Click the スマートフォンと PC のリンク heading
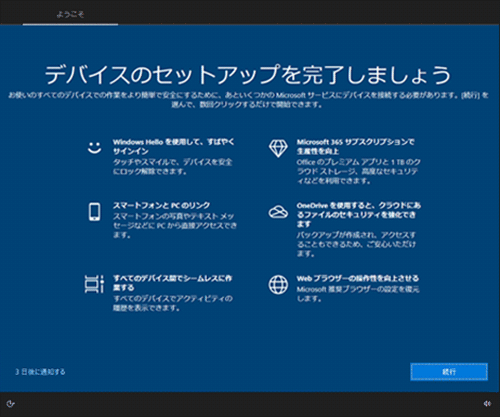 click(162, 205)
